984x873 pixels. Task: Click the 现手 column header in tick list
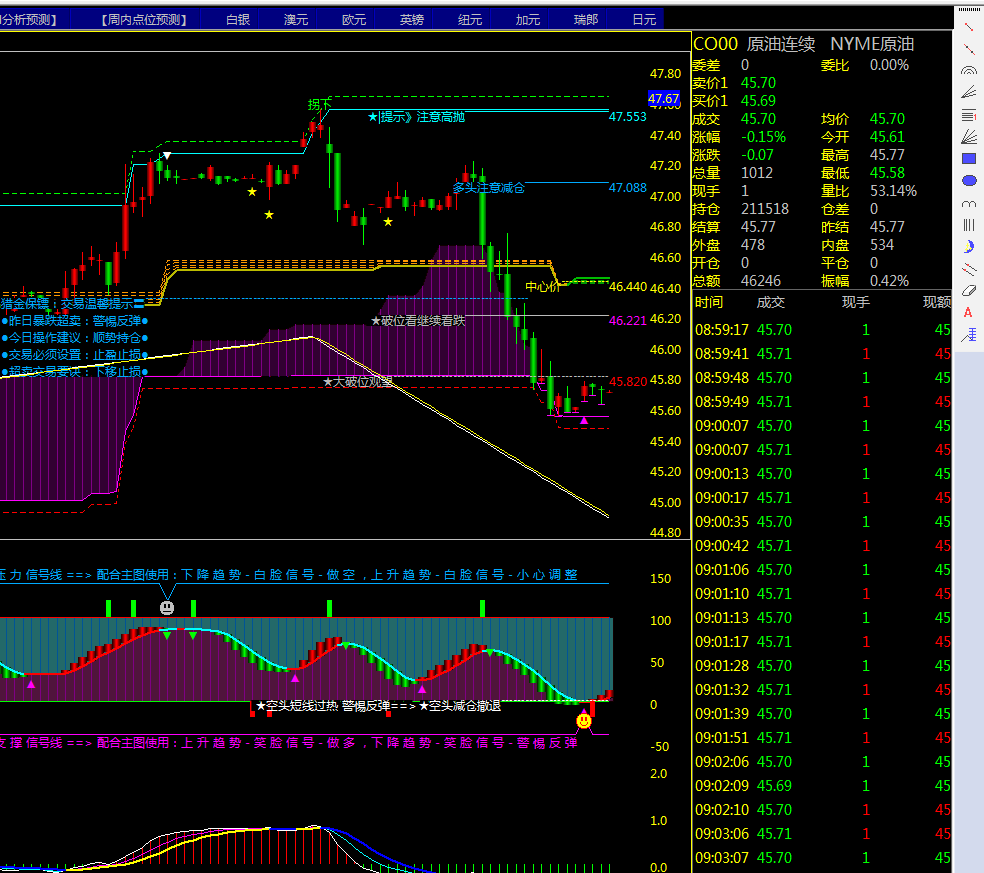coord(855,303)
